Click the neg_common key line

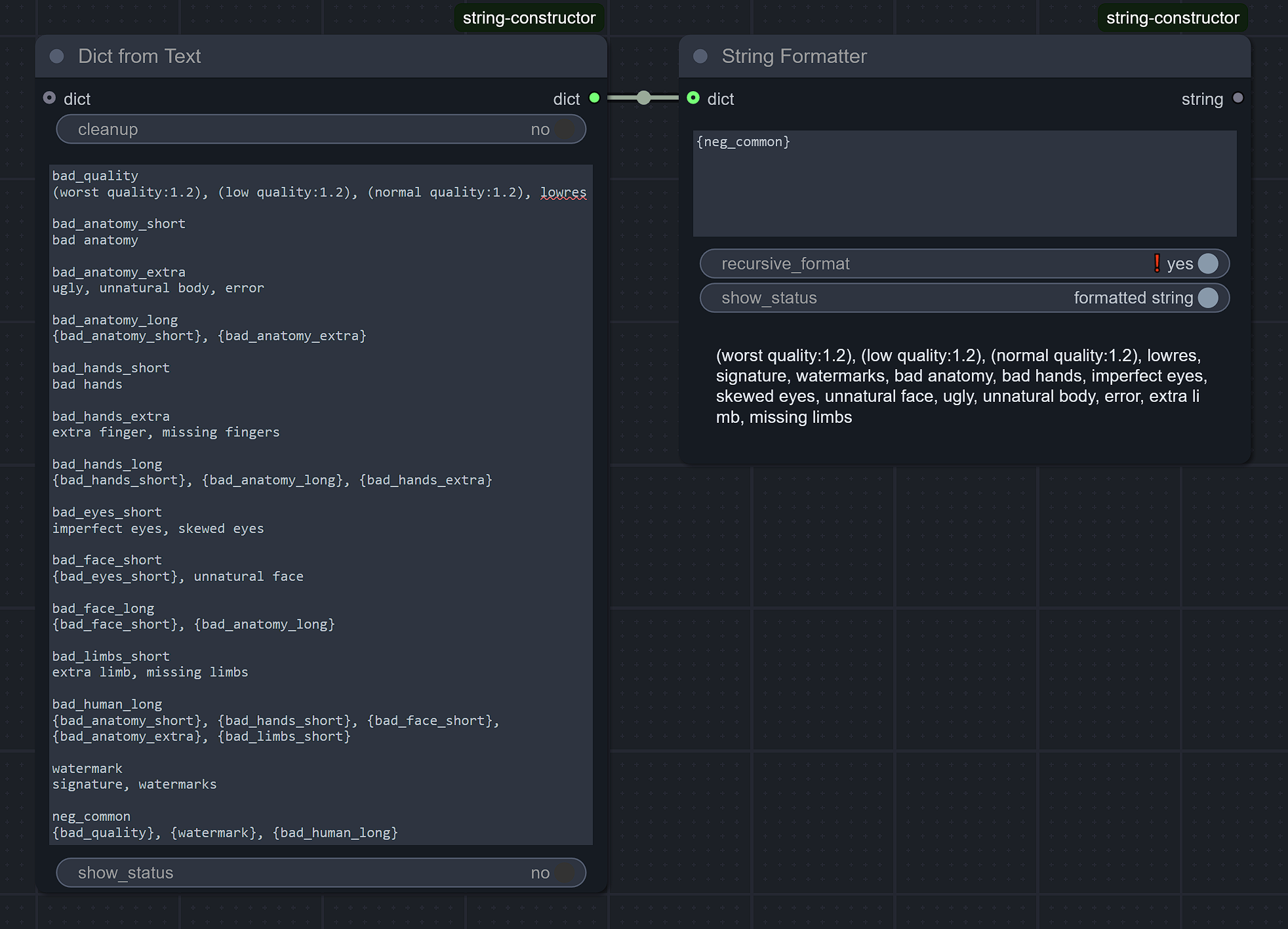[91, 816]
